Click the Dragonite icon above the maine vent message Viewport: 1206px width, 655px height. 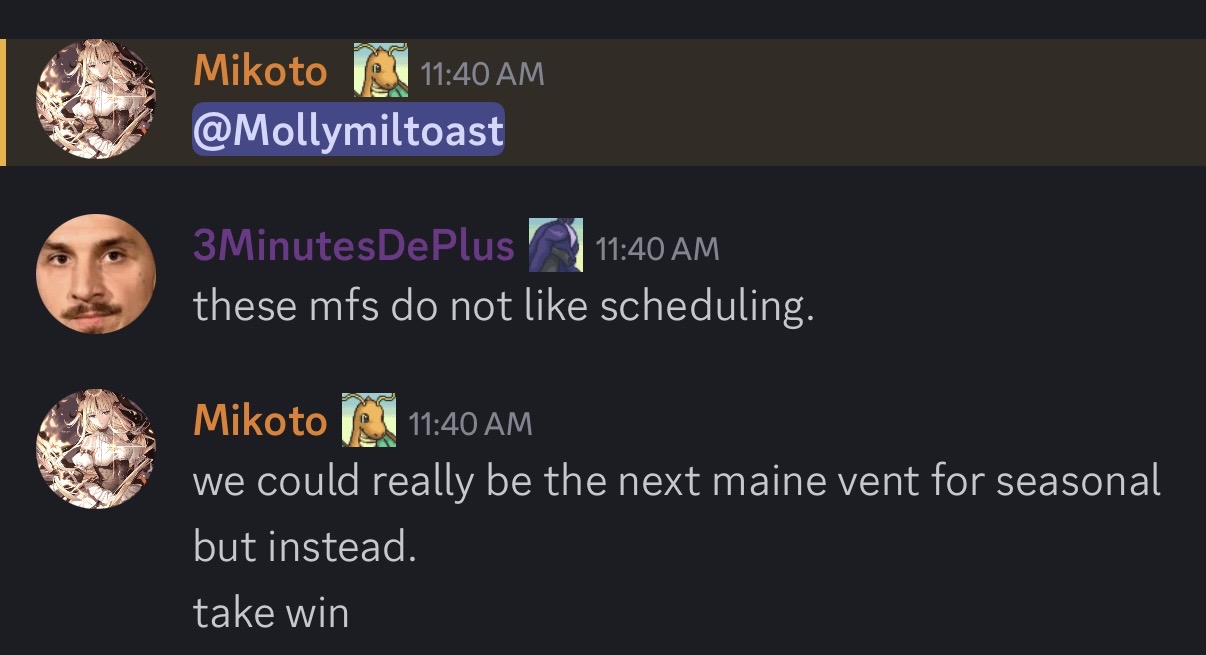tap(368, 420)
